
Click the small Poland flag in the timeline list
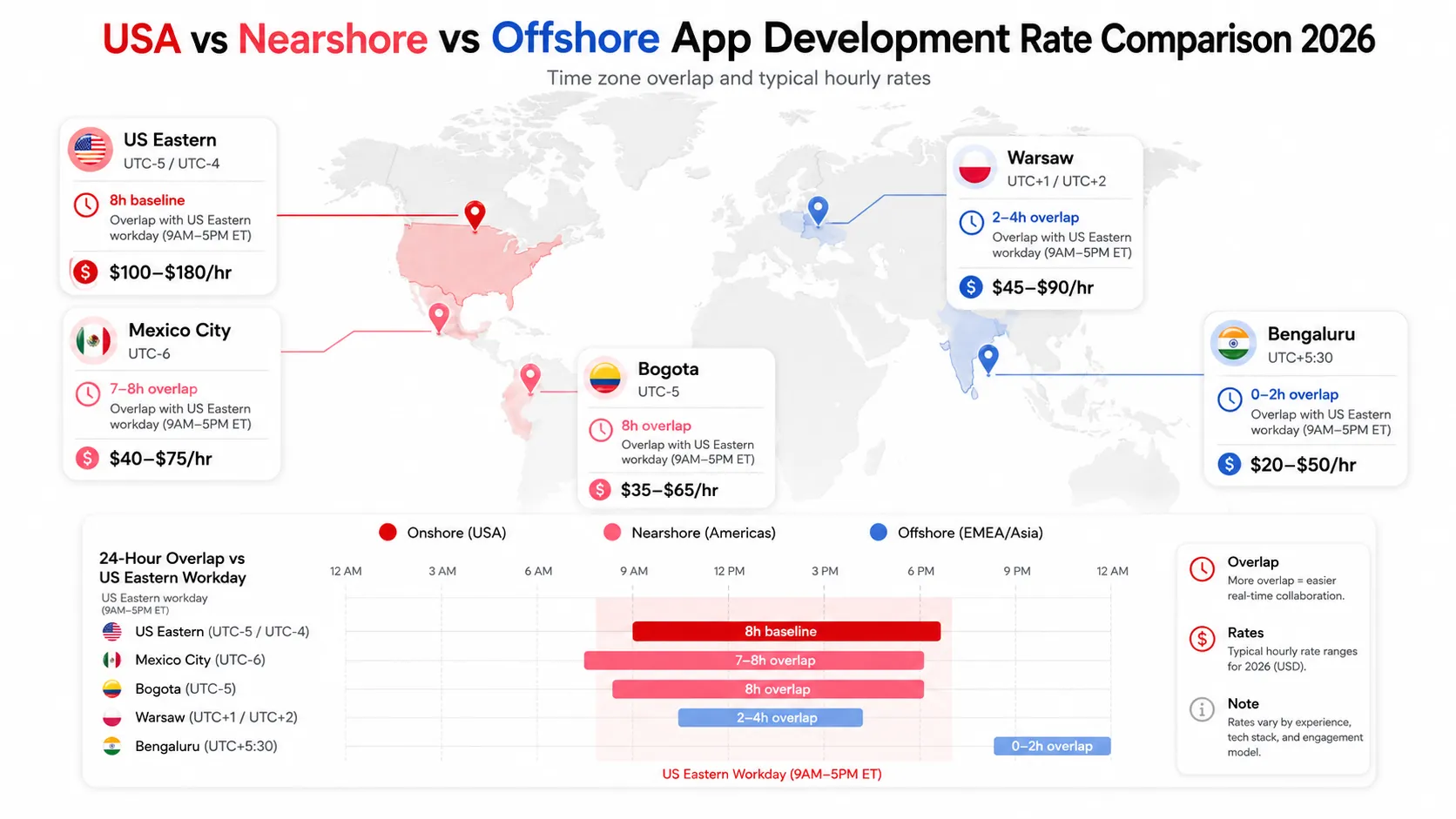pos(112,717)
